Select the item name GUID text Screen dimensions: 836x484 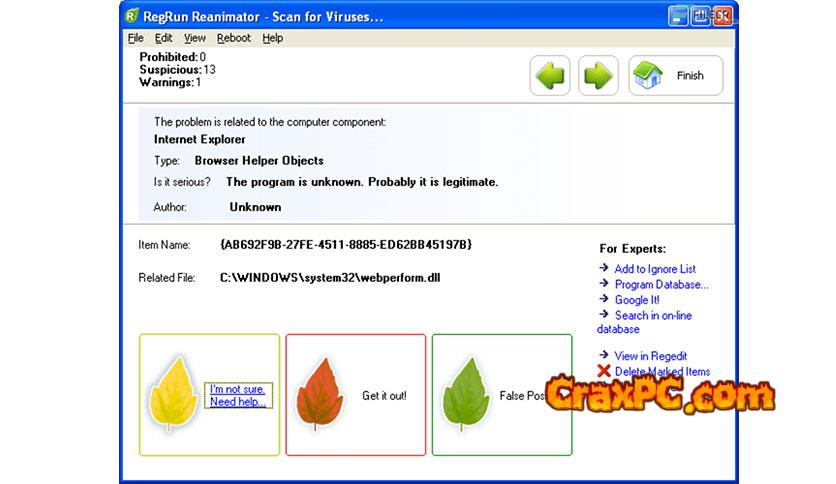(x=345, y=245)
